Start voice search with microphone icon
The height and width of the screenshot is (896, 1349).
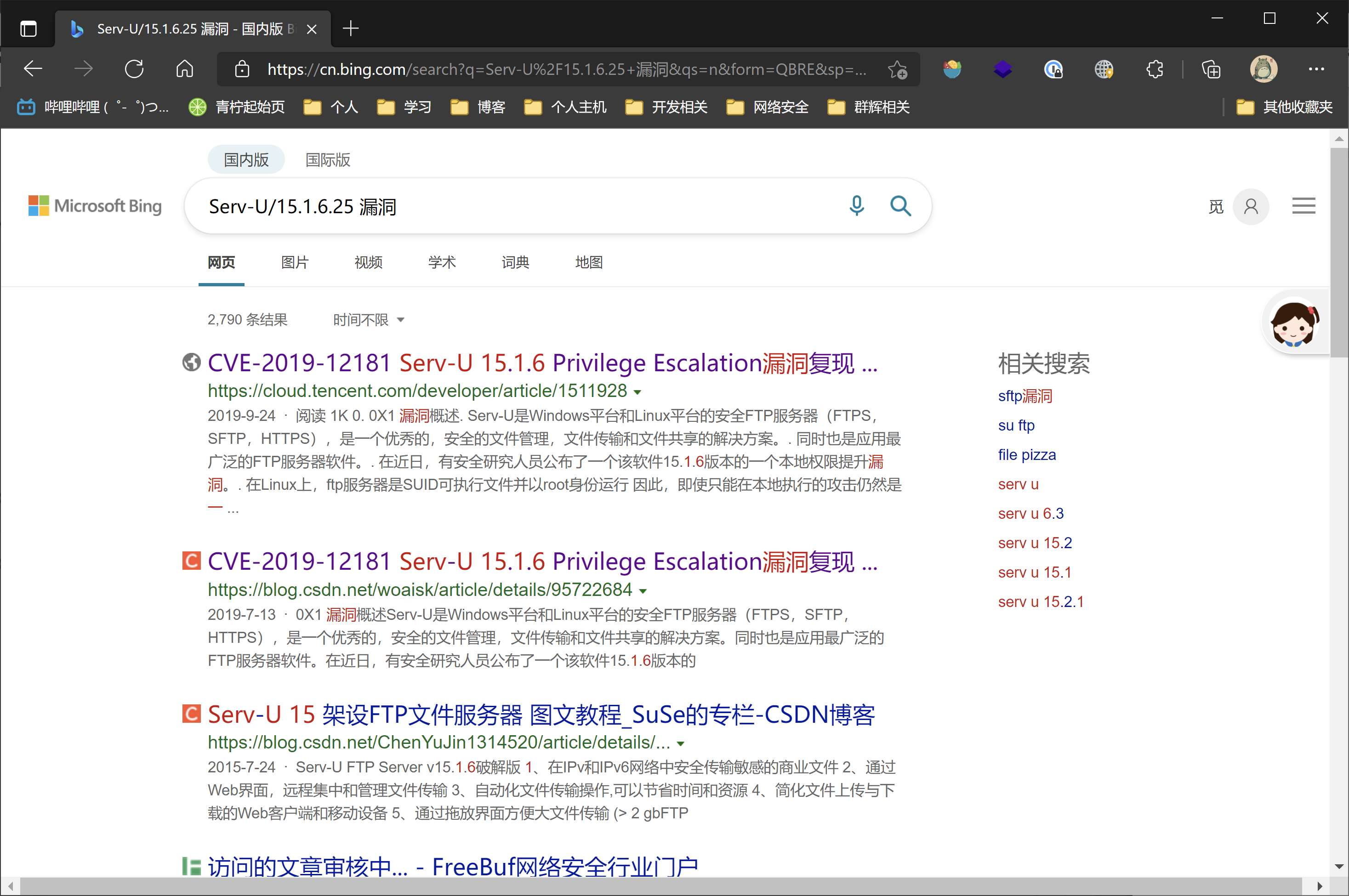[857, 206]
